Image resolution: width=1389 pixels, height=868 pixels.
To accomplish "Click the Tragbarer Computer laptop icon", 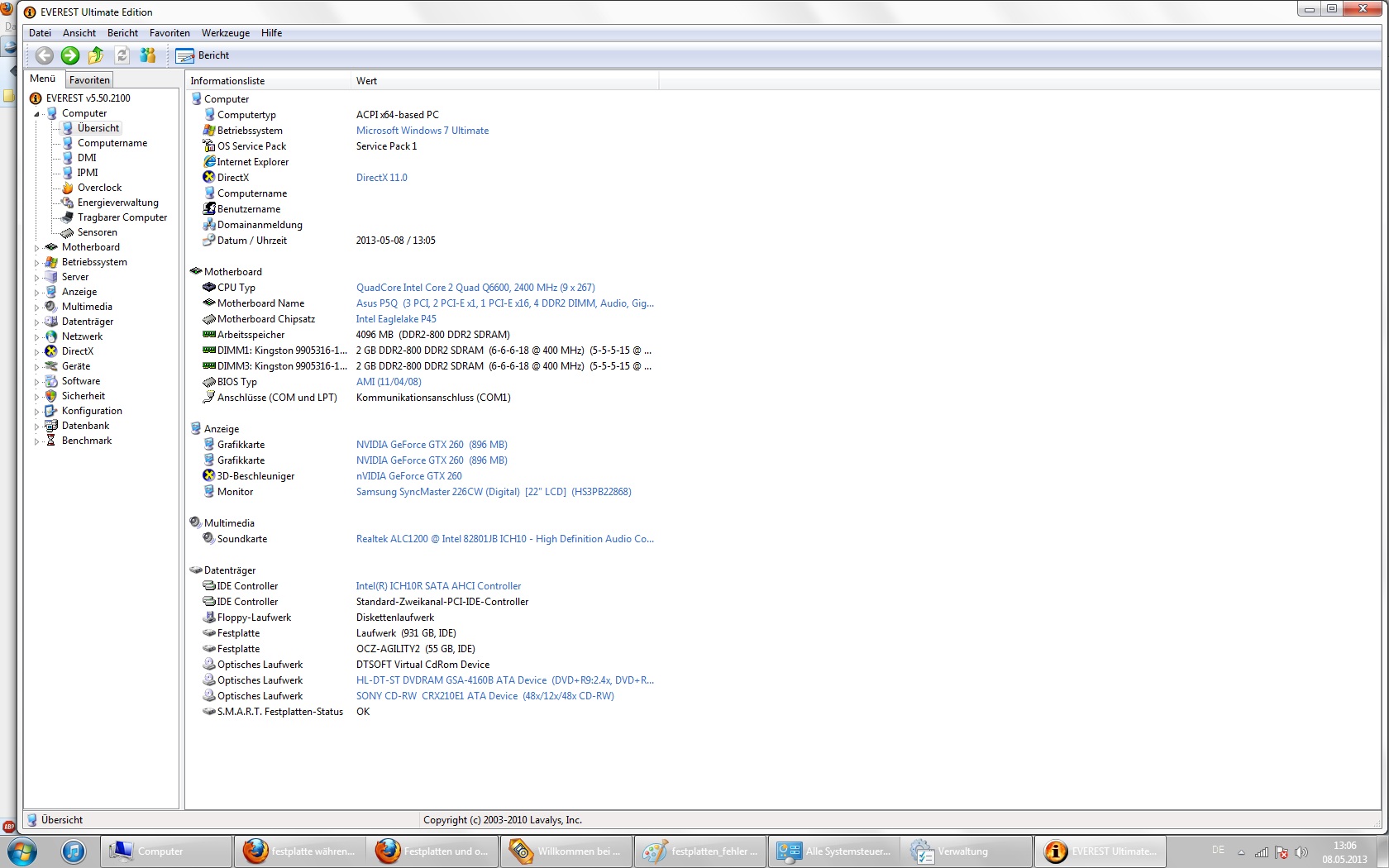I will 68,217.
